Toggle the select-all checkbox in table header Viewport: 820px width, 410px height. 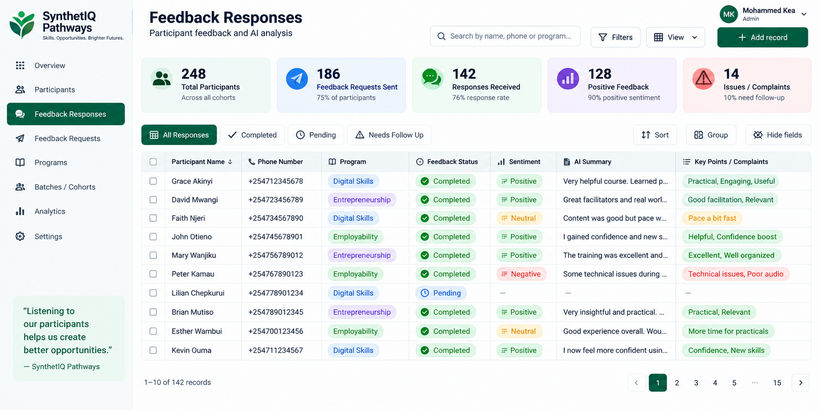[x=153, y=162]
